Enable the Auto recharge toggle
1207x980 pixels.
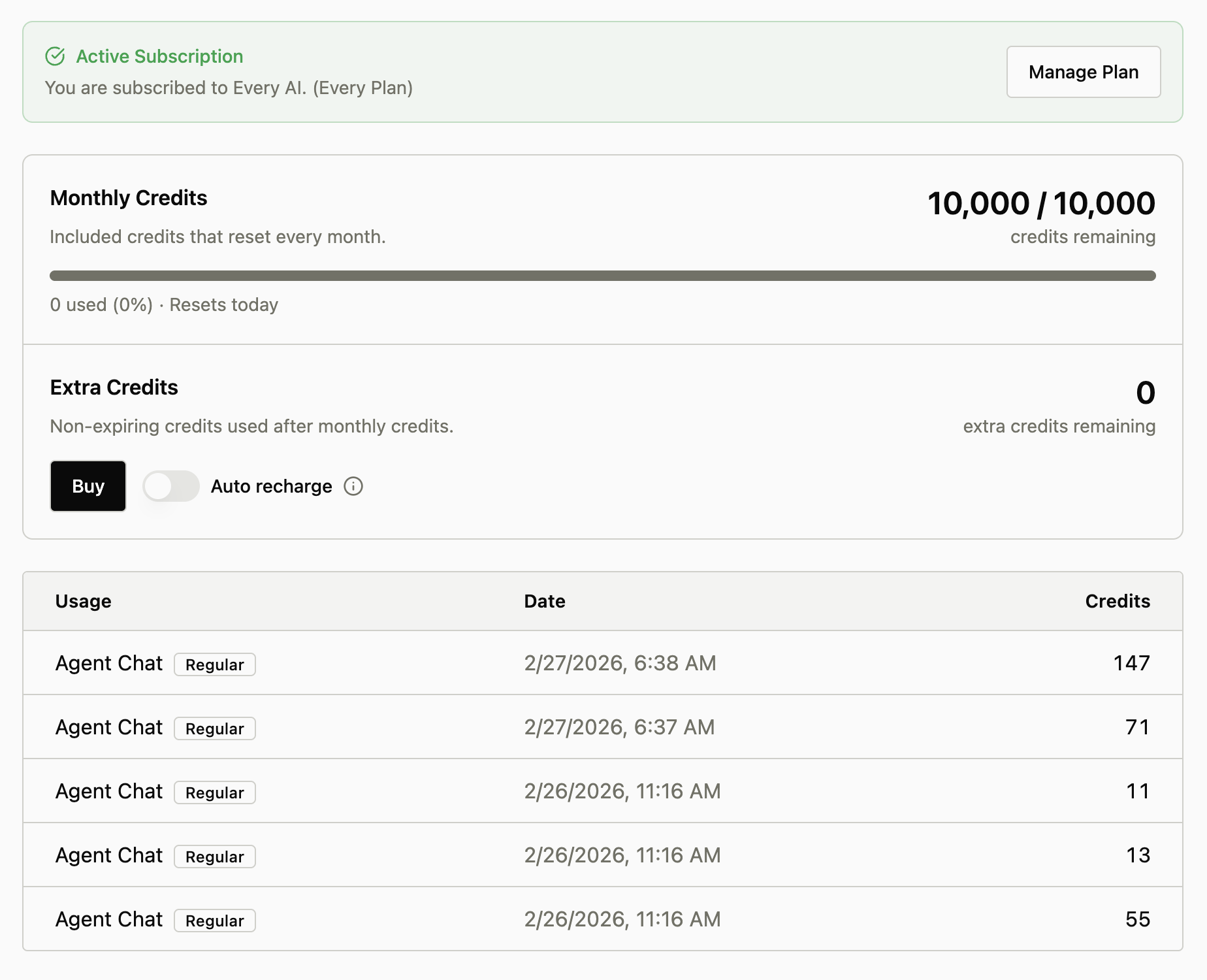(x=170, y=486)
